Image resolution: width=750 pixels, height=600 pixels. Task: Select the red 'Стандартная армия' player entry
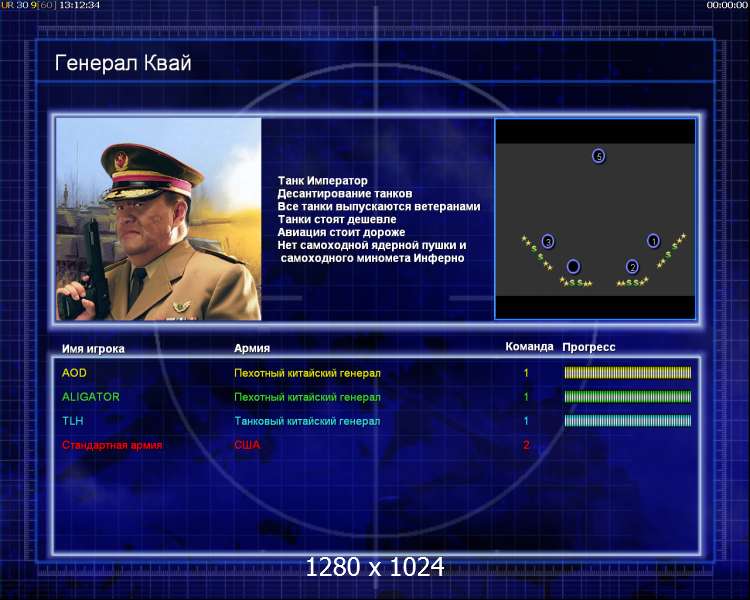(112, 445)
